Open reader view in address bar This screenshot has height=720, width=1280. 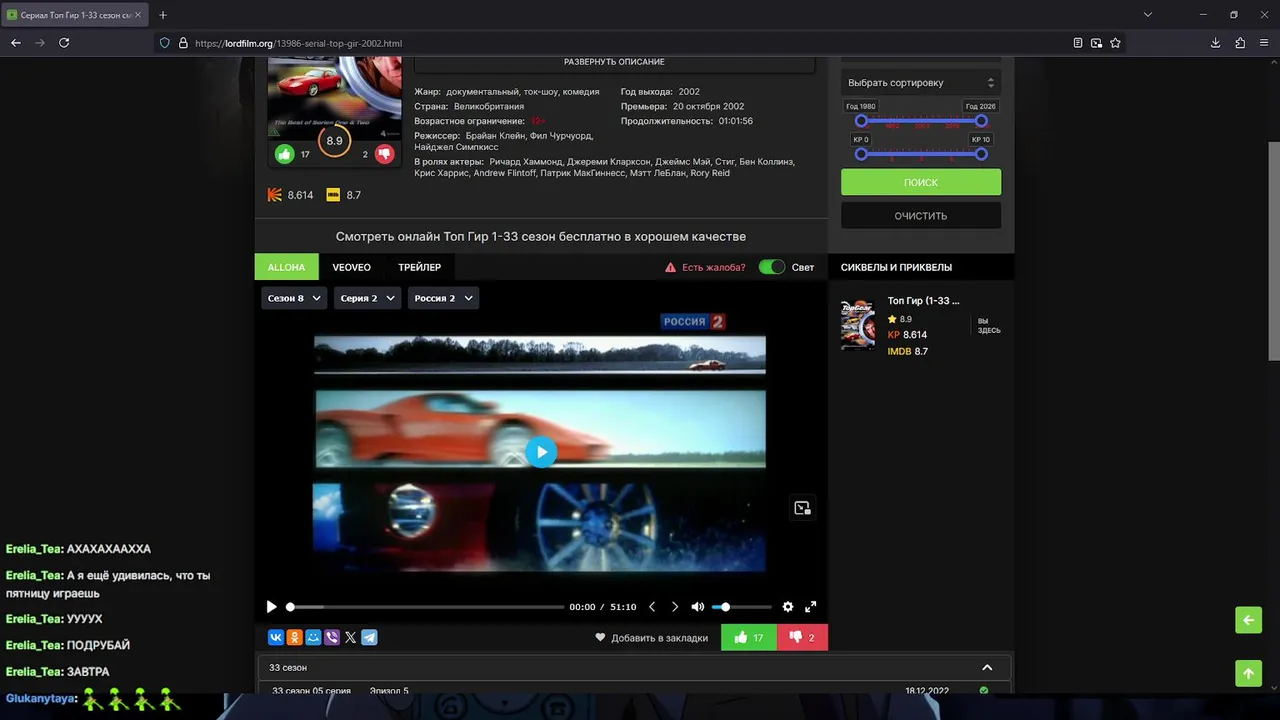[1077, 43]
